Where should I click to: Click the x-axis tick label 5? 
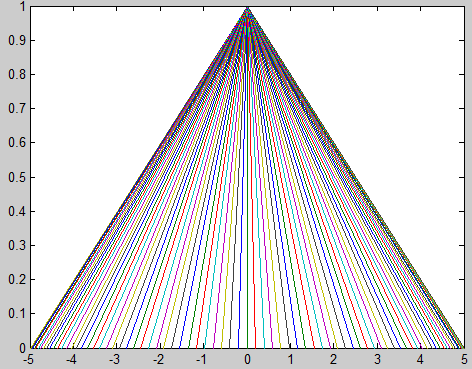(x=464, y=360)
